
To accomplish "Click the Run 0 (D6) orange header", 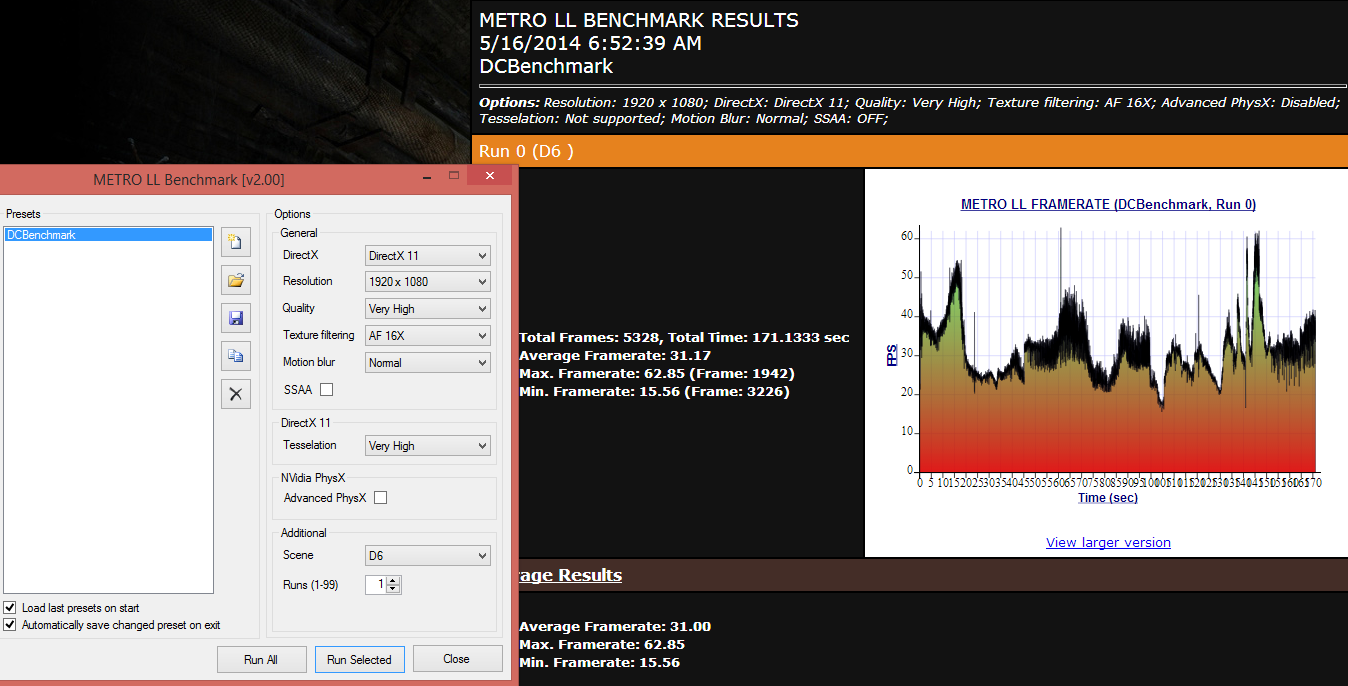I will pyautogui.click(x=909, y=151).
